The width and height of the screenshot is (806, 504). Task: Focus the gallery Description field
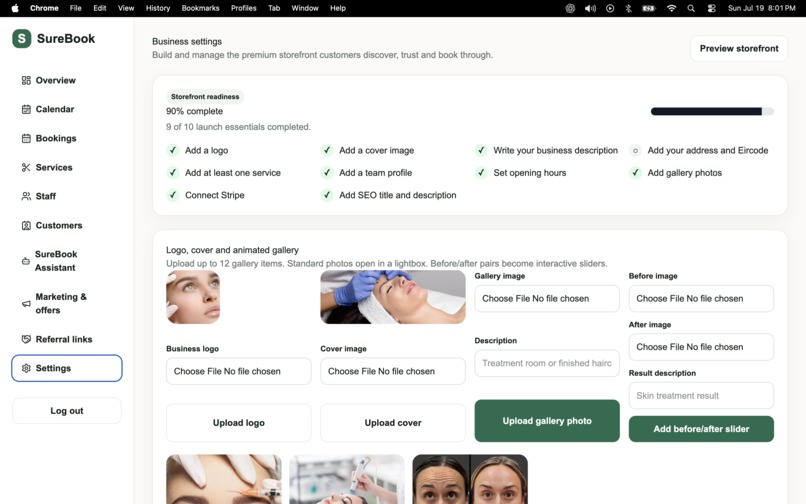click(x=547, y=363)
